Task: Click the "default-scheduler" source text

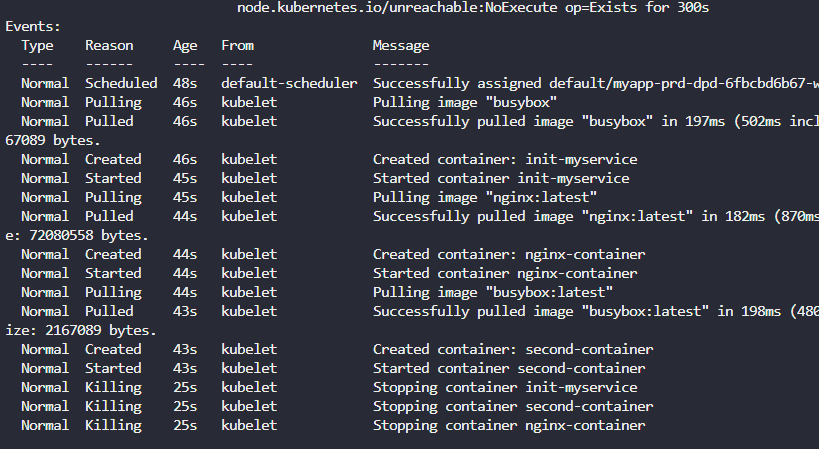Action: click(x=289, y=83)
